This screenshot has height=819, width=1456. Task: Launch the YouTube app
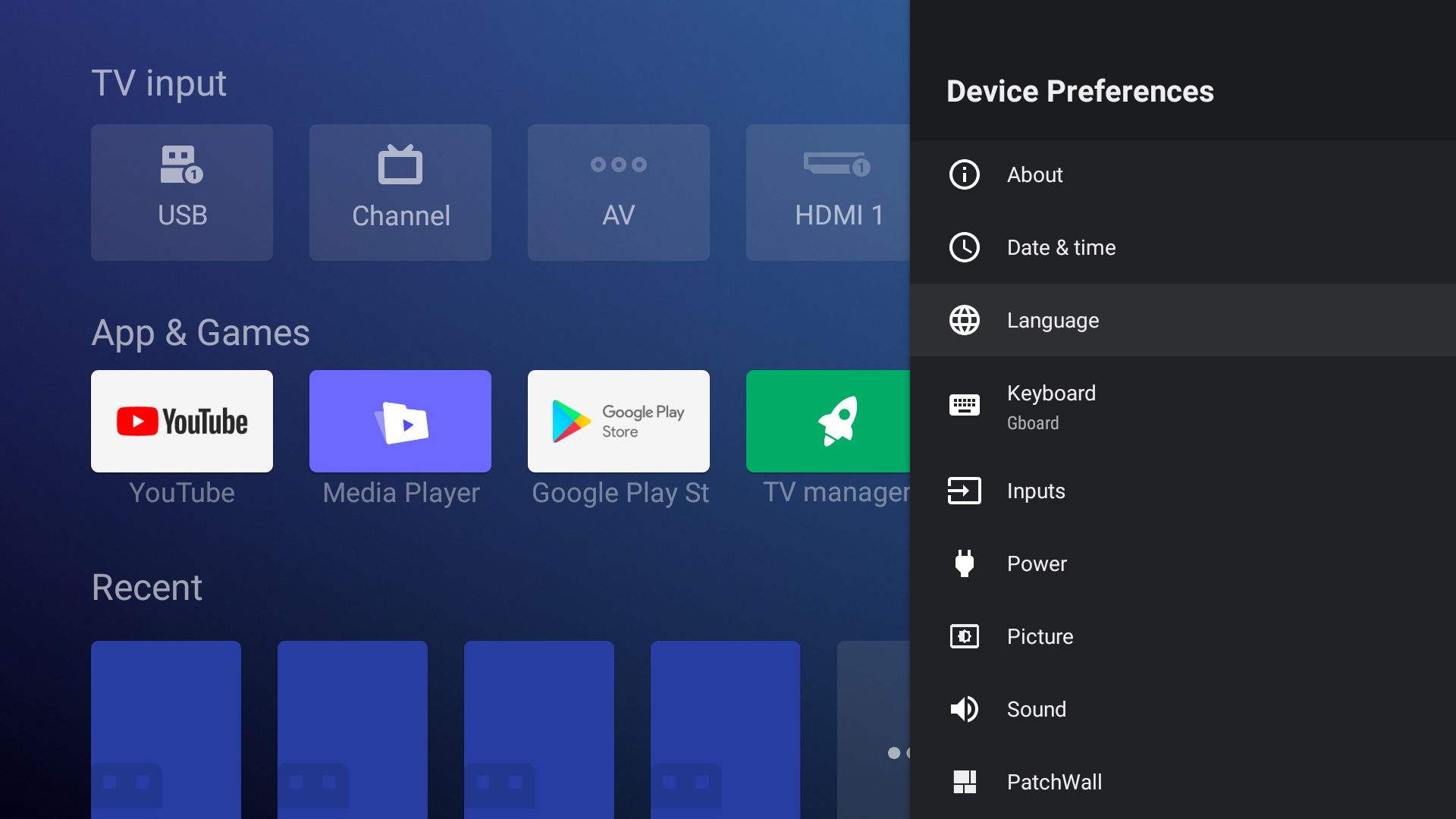click(x=182, y=422)
